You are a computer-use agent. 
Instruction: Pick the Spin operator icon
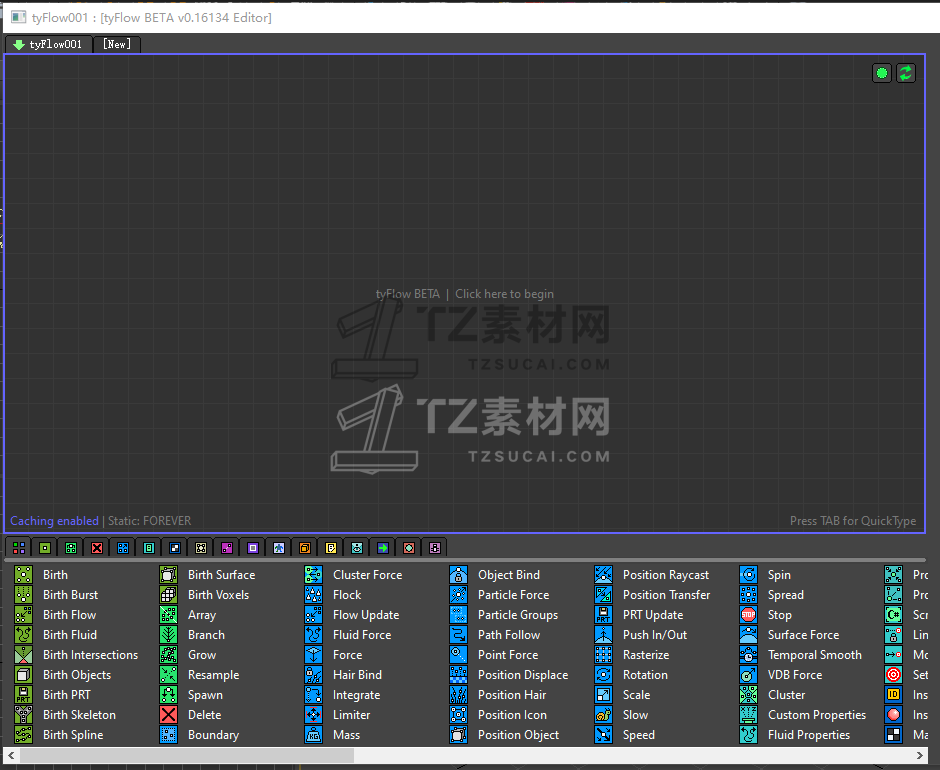pos(749,575)
